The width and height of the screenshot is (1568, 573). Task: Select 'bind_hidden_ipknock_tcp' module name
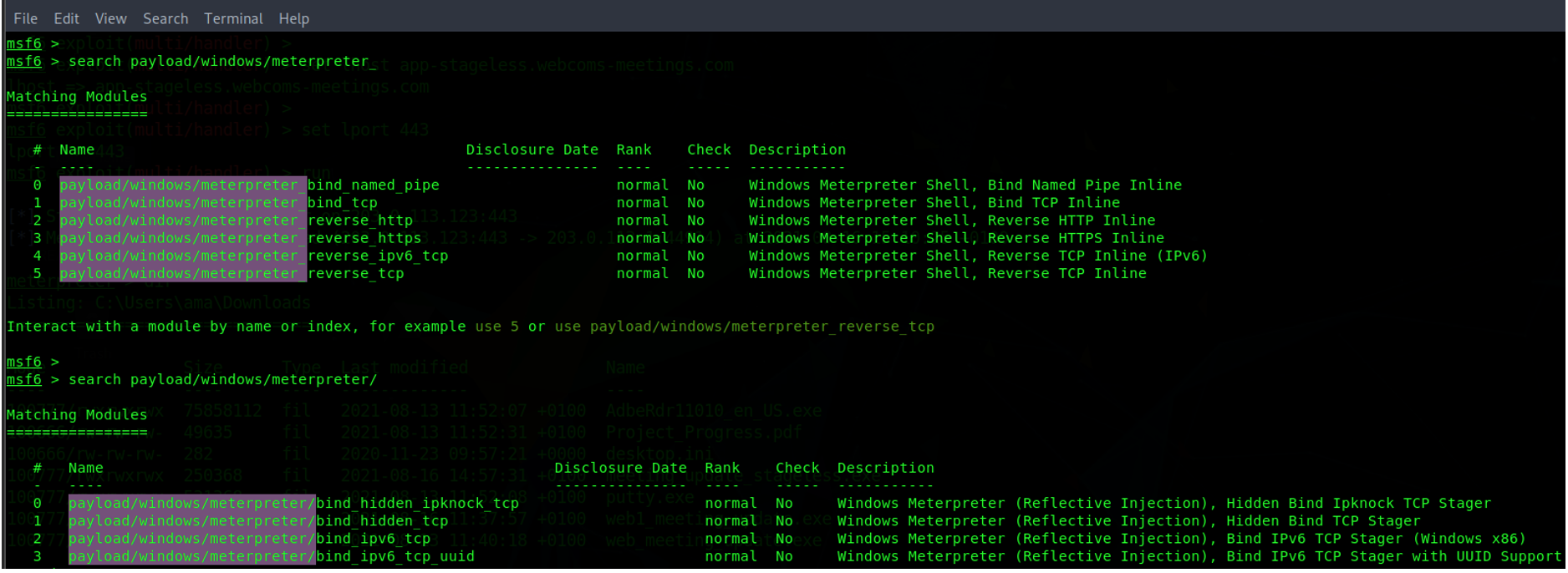click(x=418, y=504)
